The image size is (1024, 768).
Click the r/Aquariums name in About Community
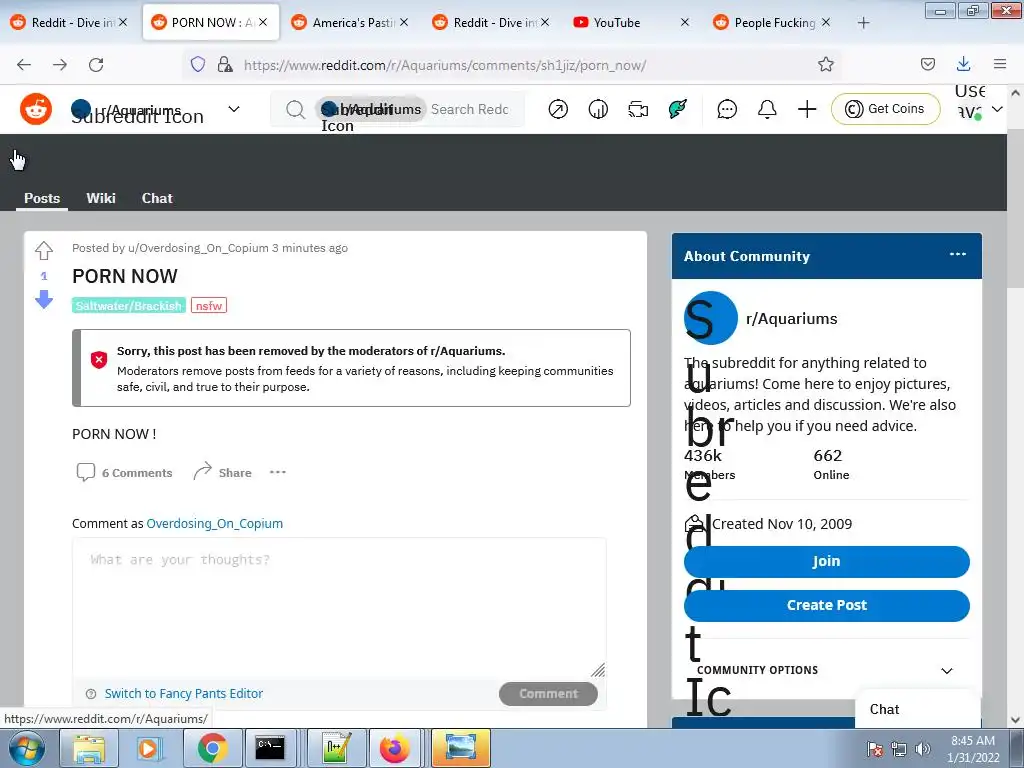coord(792,318)
